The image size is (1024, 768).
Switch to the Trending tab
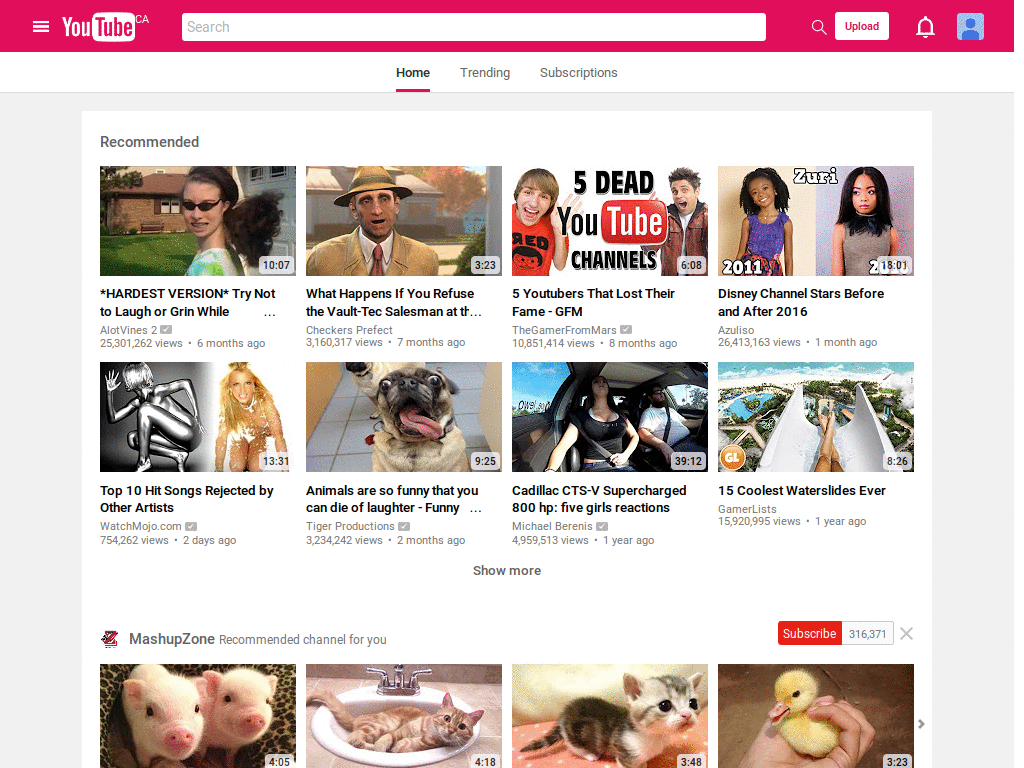tap(485, 72)
